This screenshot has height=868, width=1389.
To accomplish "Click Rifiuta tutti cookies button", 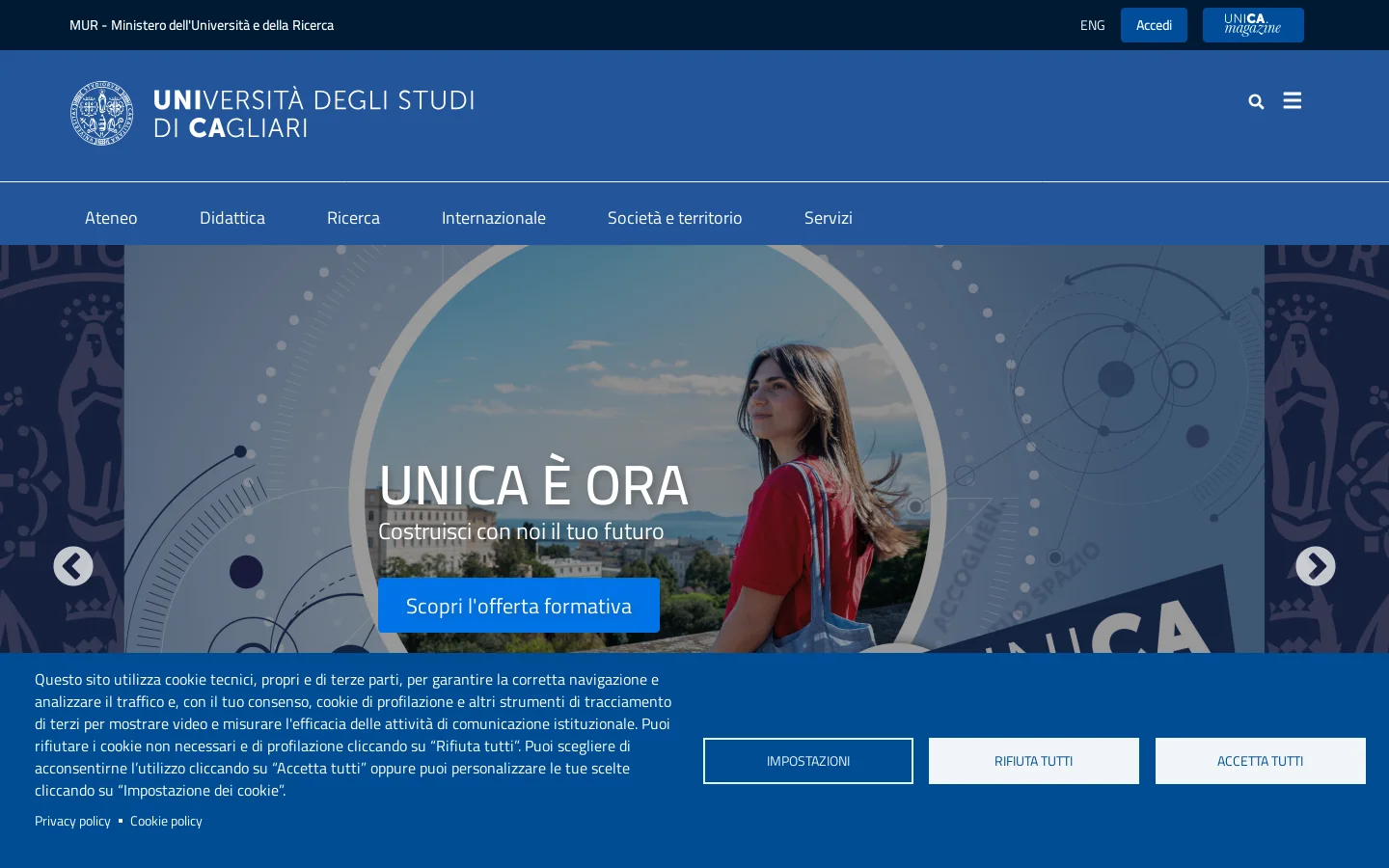I will pos(1034,761).
